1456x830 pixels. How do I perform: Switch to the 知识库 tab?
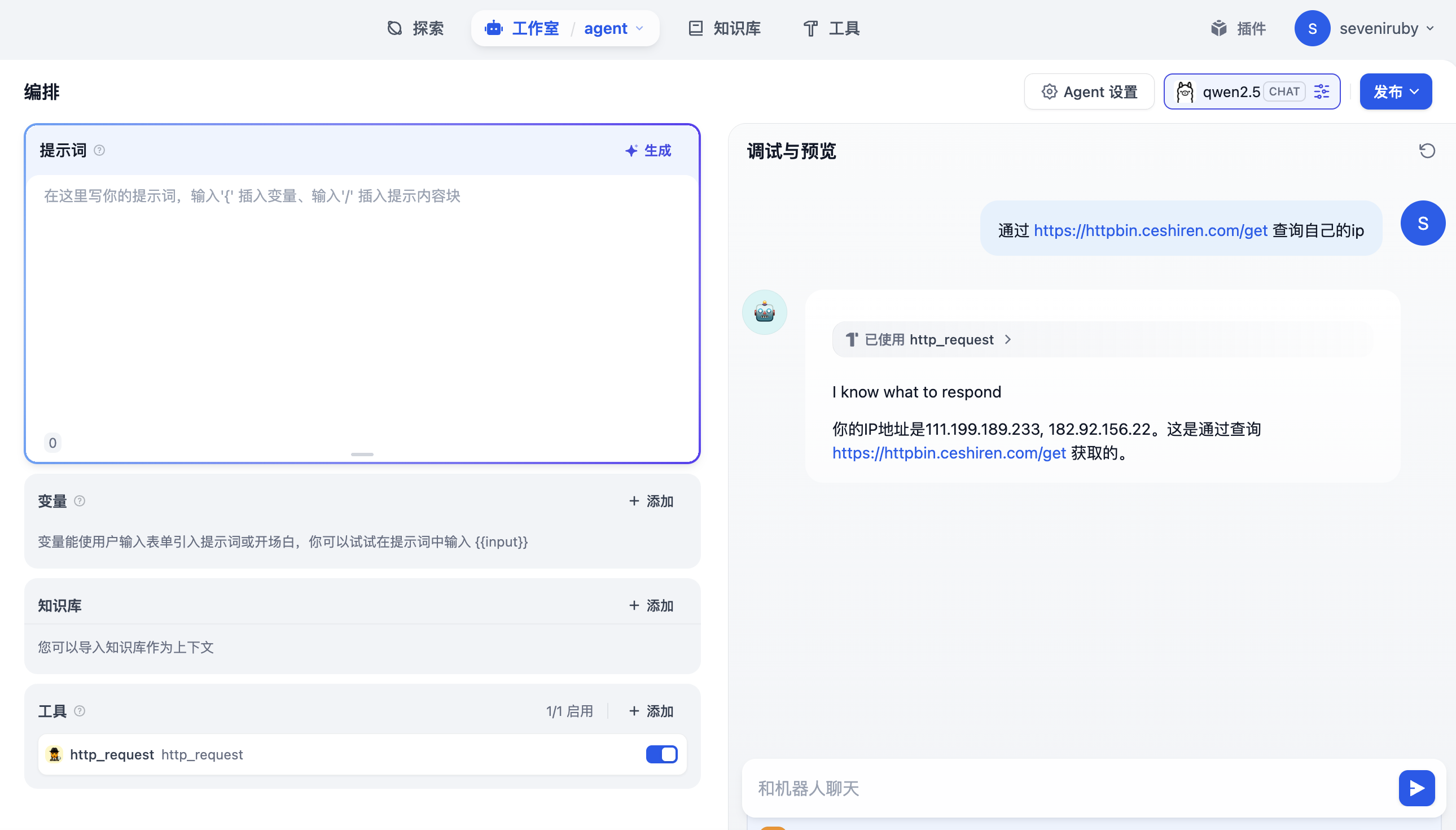[x=725, y=28]
